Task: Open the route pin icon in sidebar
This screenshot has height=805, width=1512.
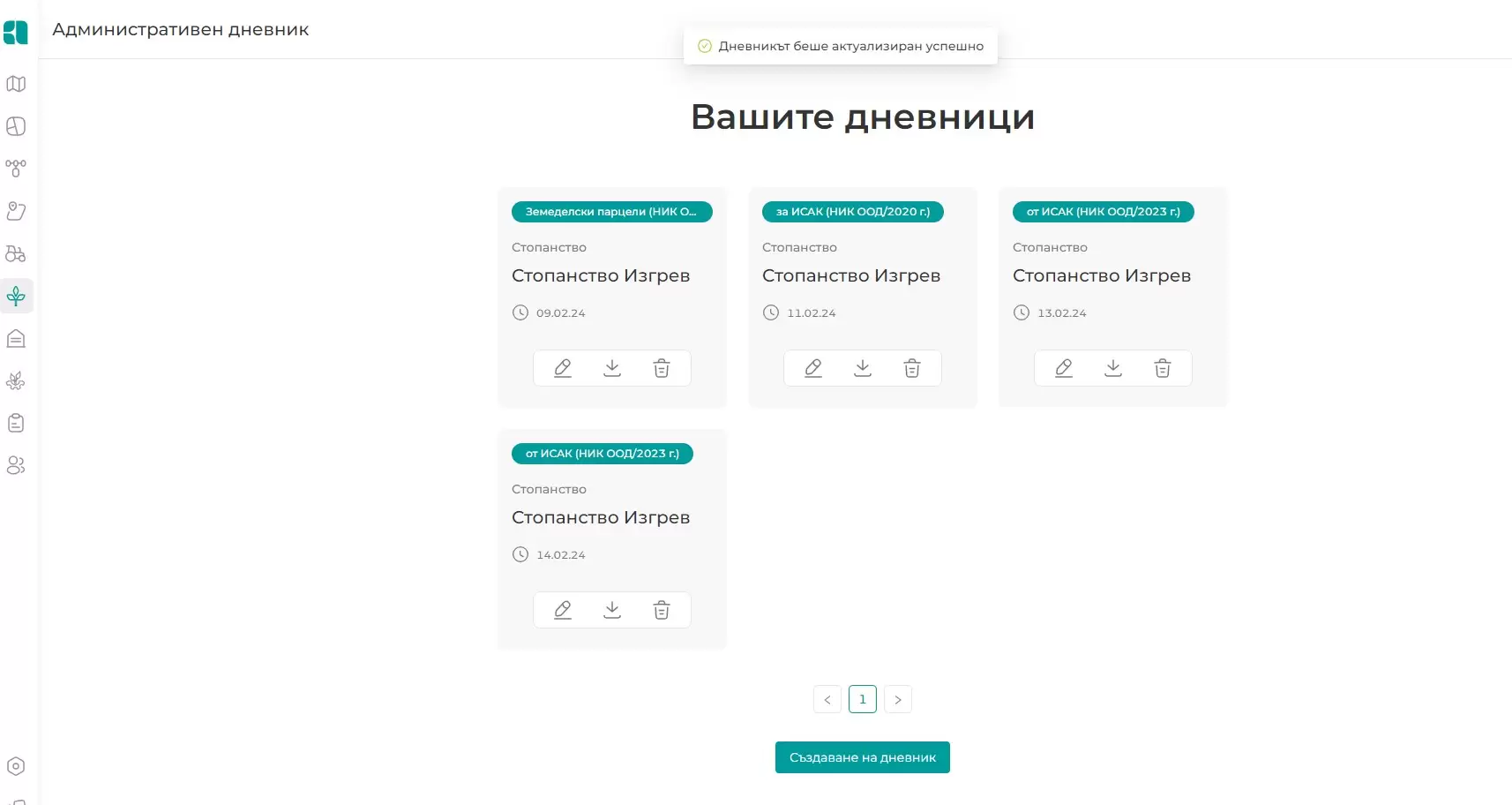Action: [x=16, y=211]
